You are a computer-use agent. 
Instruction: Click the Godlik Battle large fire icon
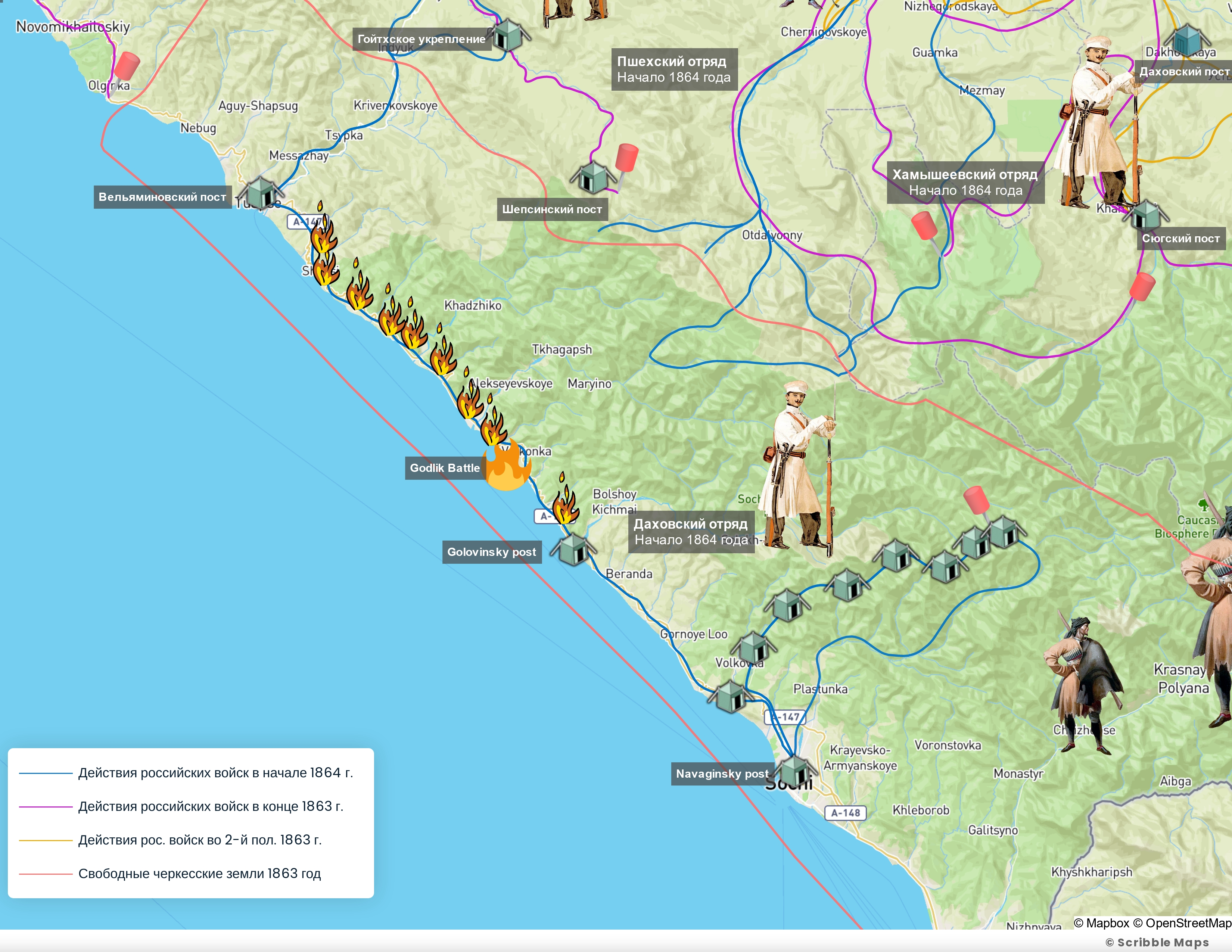tap(508, 465)
